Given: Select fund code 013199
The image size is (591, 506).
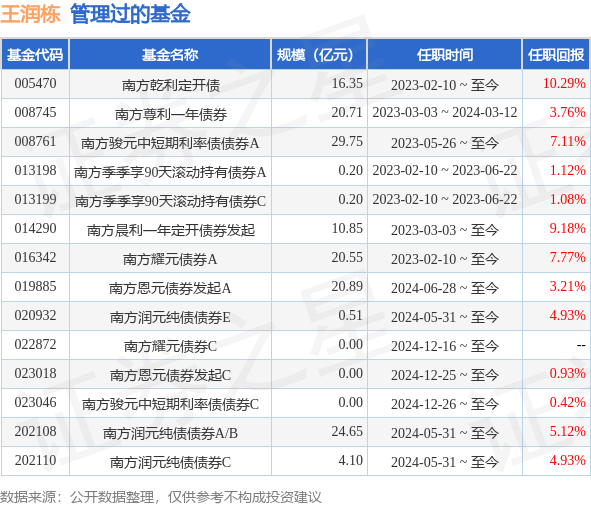Looking at the screenshot, I should point(35,199).
